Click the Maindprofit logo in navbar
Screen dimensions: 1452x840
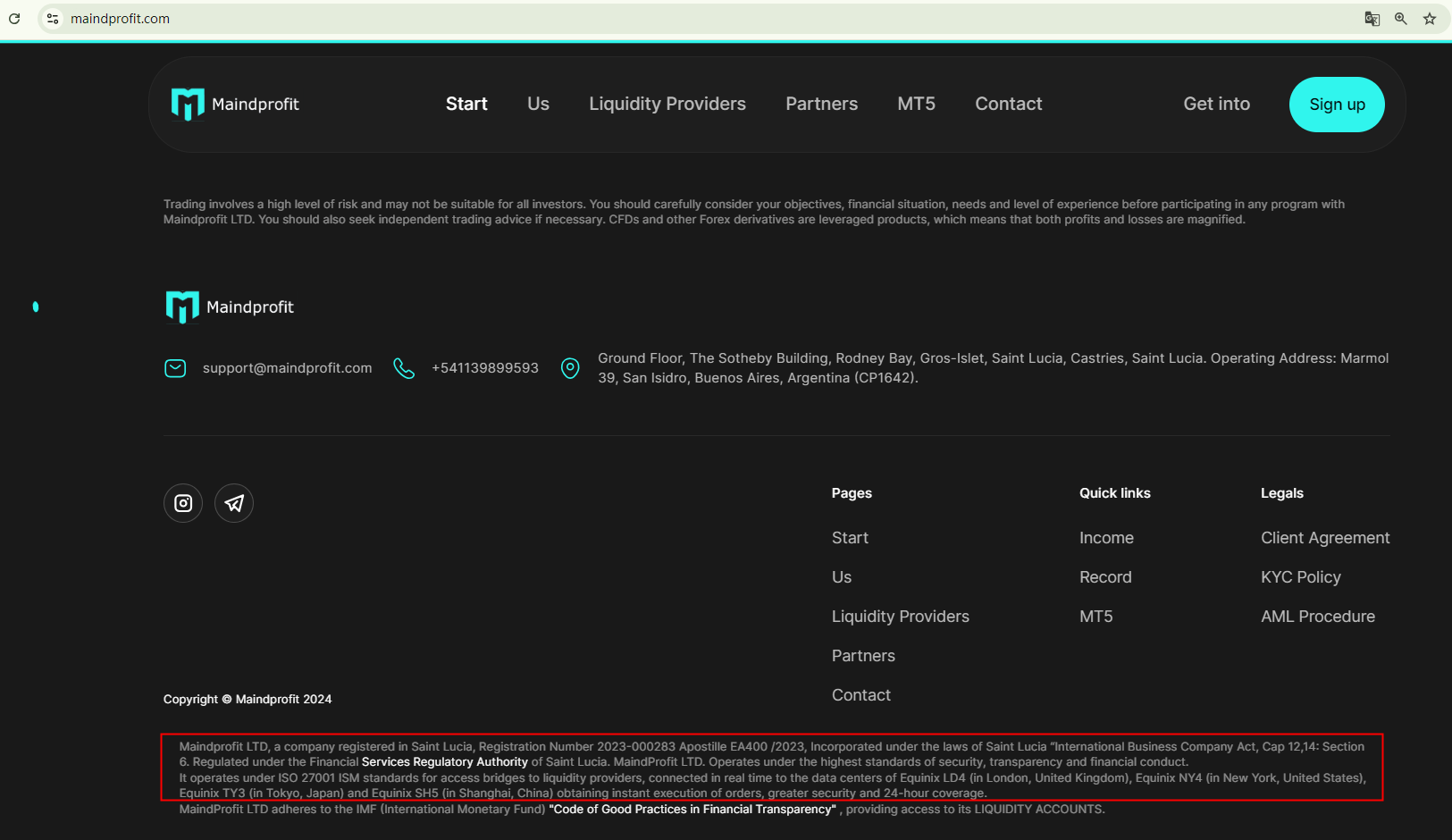click(235, 105)
